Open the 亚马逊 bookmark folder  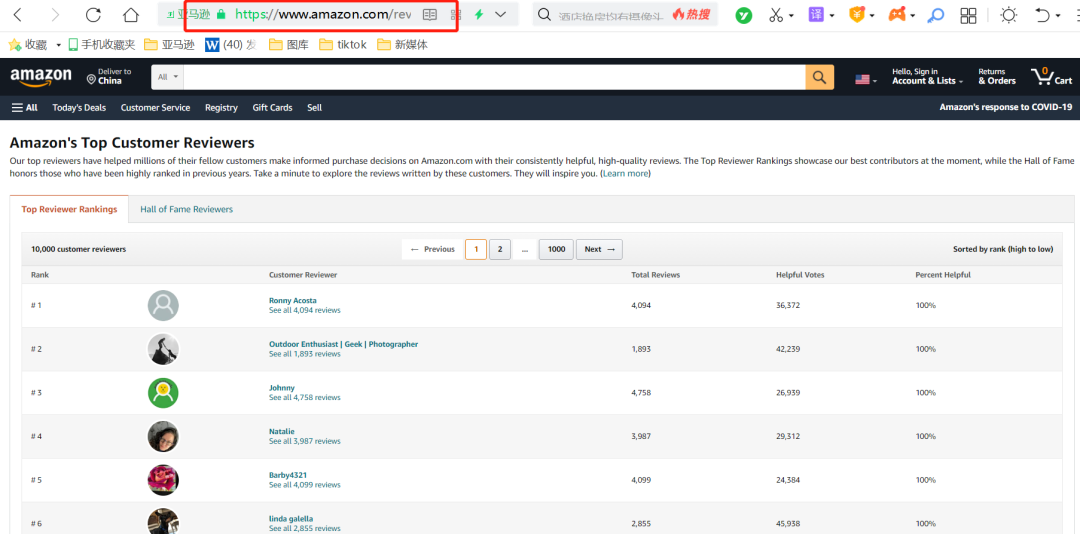(170, 45)
